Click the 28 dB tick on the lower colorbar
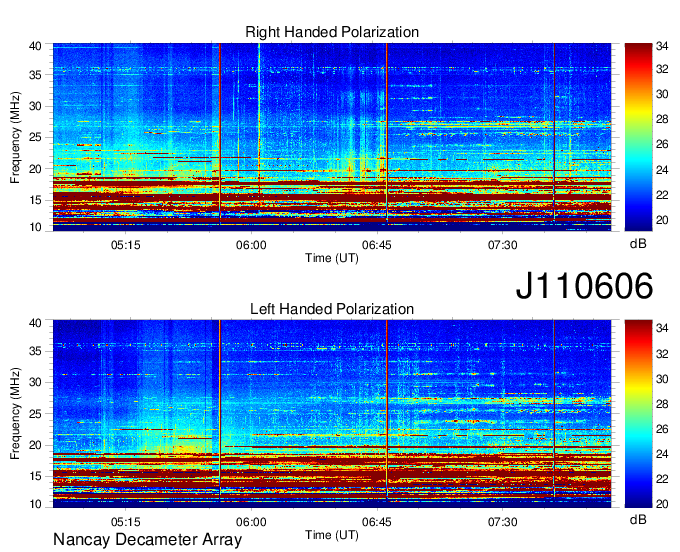Screen dimensions: 680x552 (662, 404)
